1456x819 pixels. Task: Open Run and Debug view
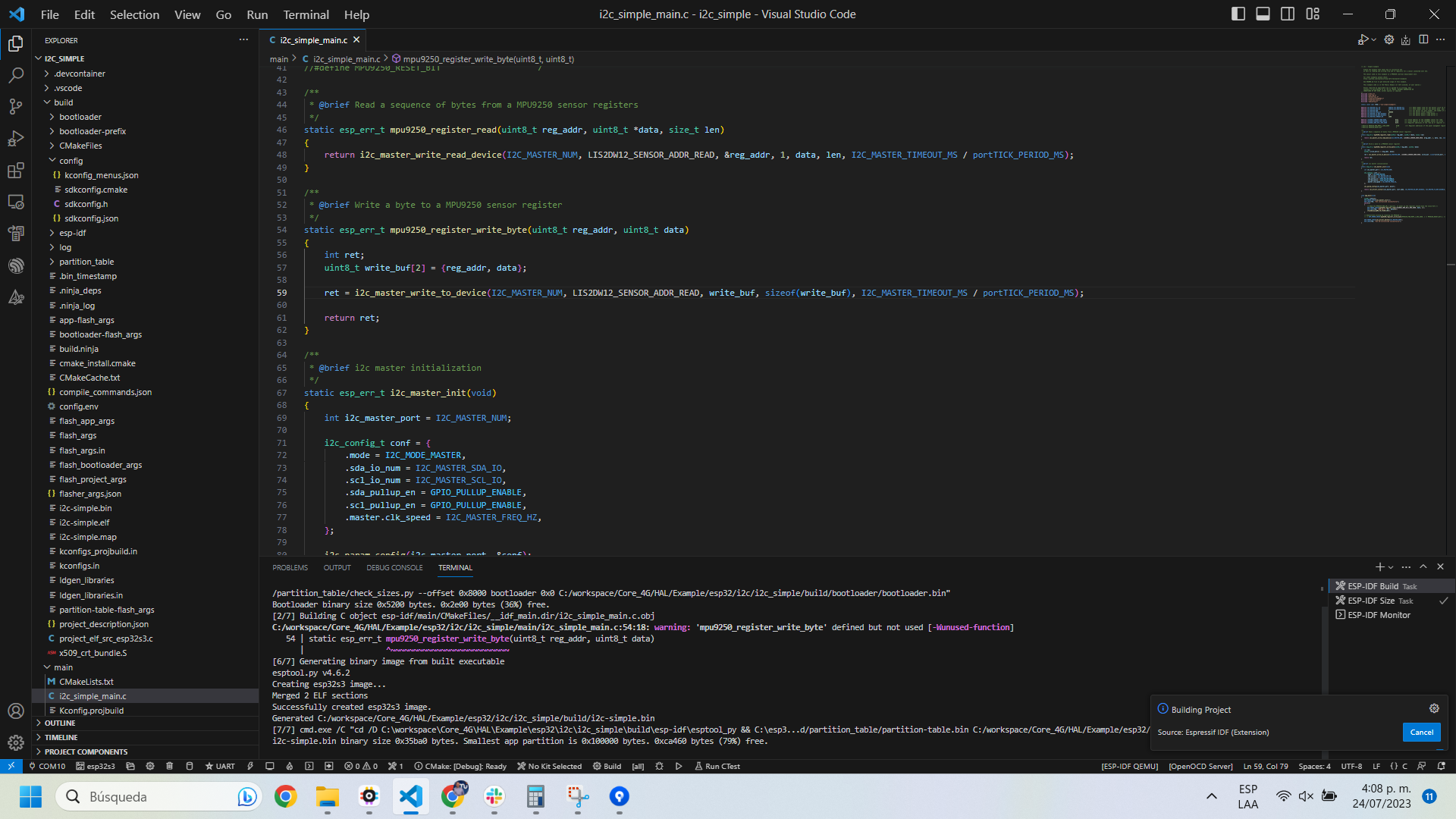[16, 139]
